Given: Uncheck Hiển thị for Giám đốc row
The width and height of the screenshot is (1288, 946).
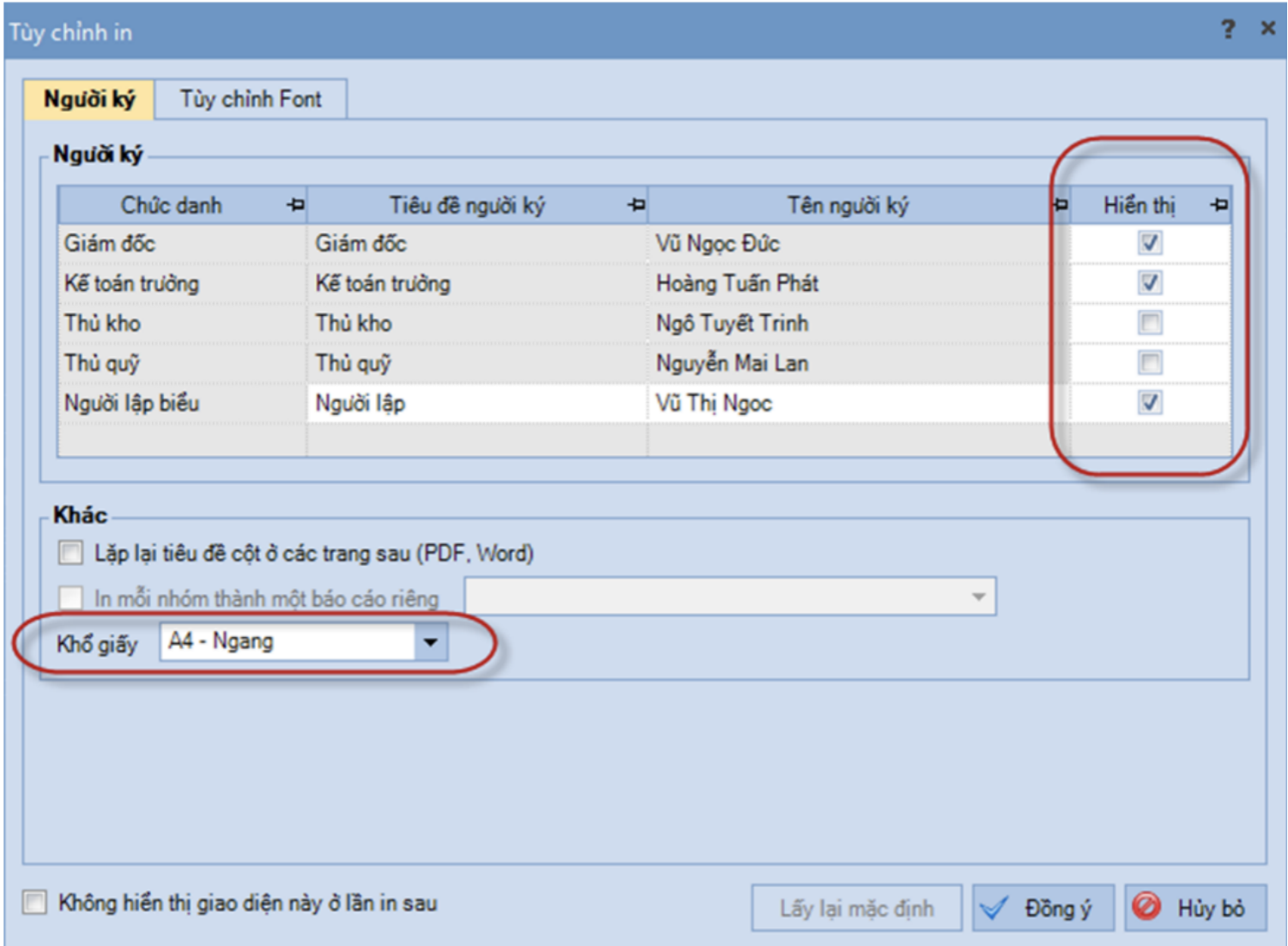Looking at the screenshot, I should point(1150,243).
